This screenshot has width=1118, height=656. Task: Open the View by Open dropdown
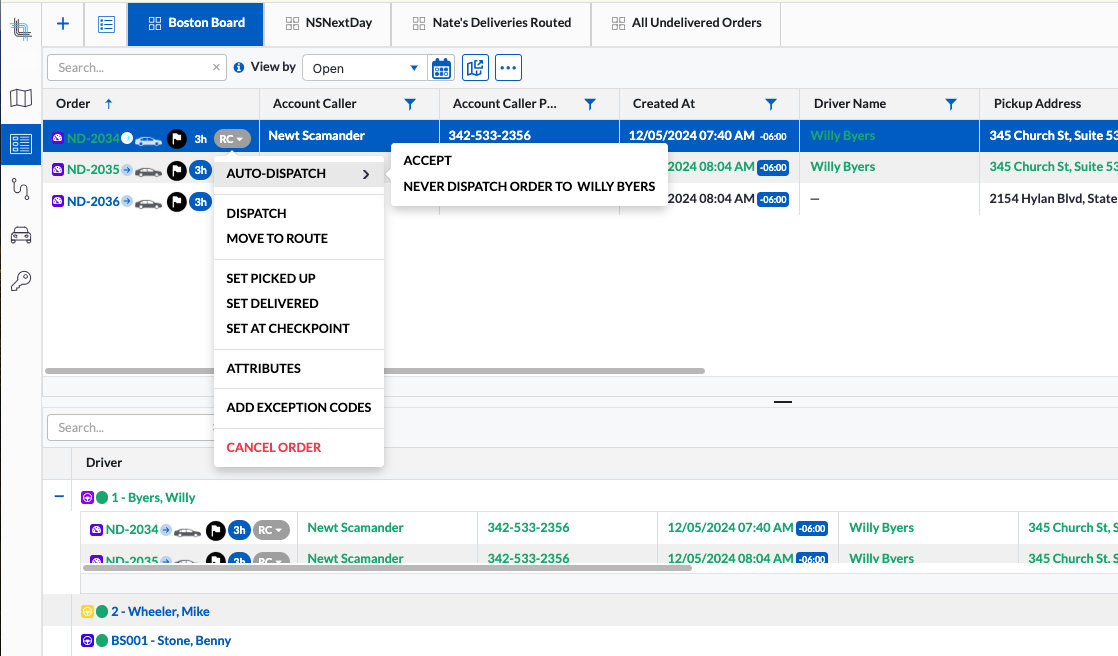365,68
